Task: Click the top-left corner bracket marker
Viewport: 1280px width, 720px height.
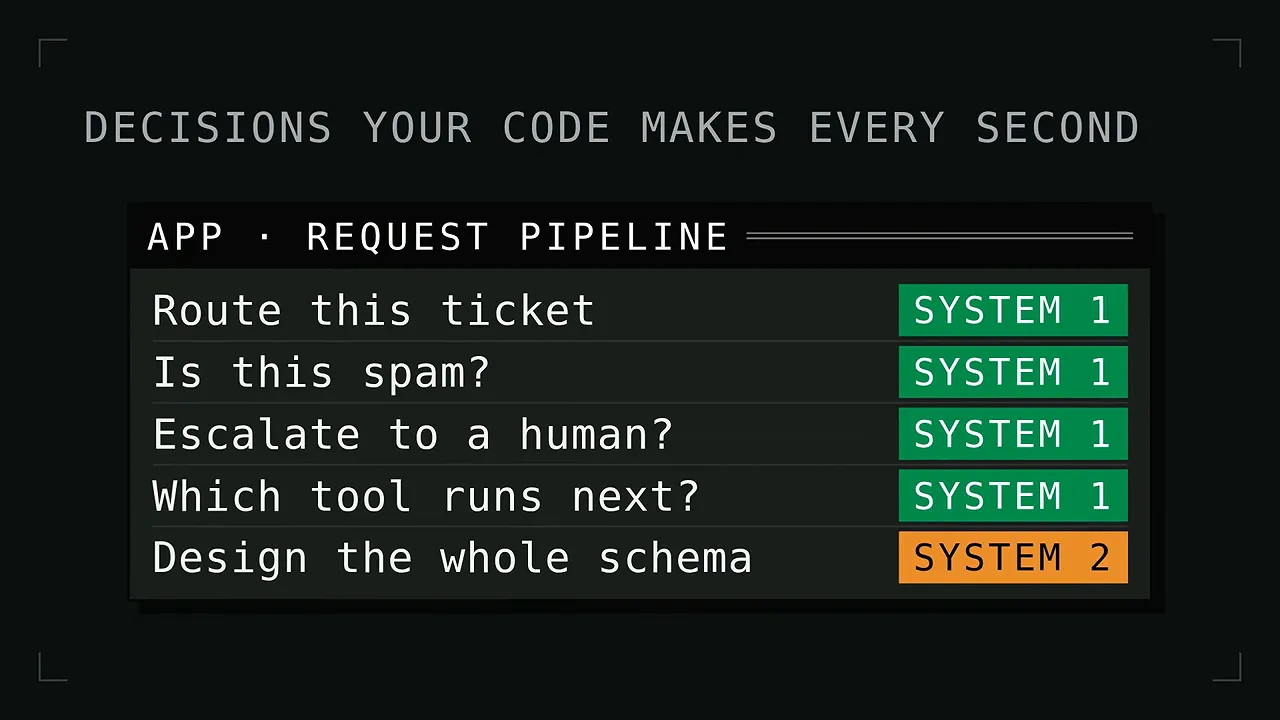Action: click(52, 53)
